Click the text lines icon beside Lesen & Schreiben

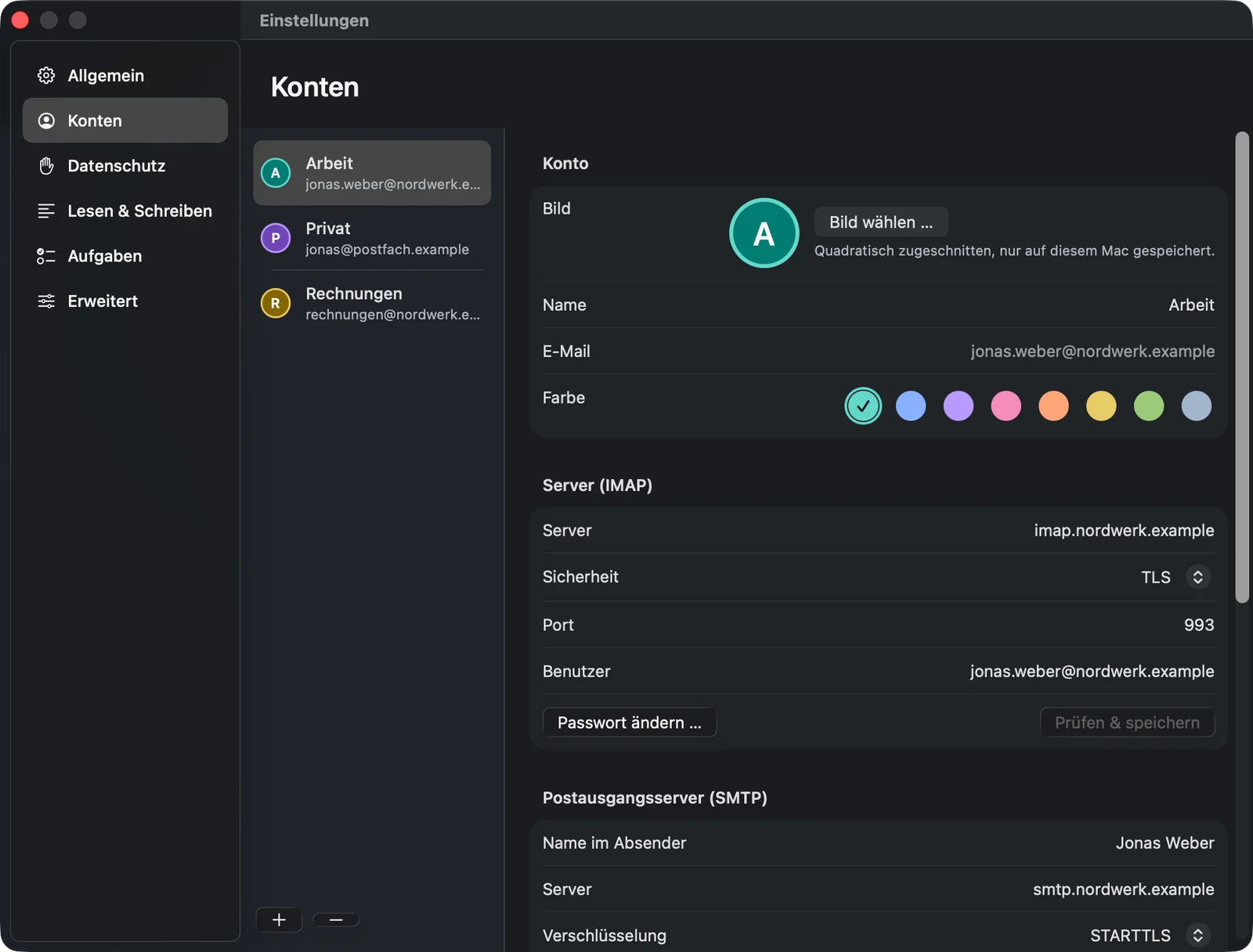46,211
